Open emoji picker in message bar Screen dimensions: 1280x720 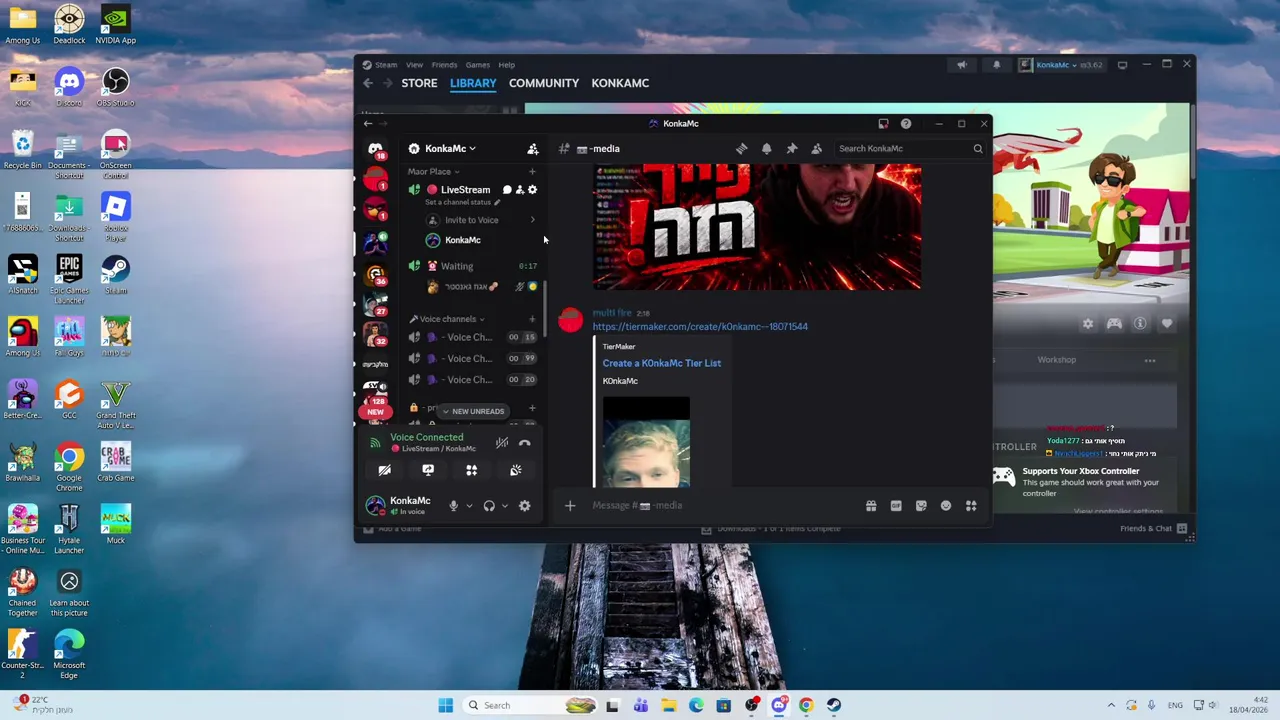[x=946, y=506]
